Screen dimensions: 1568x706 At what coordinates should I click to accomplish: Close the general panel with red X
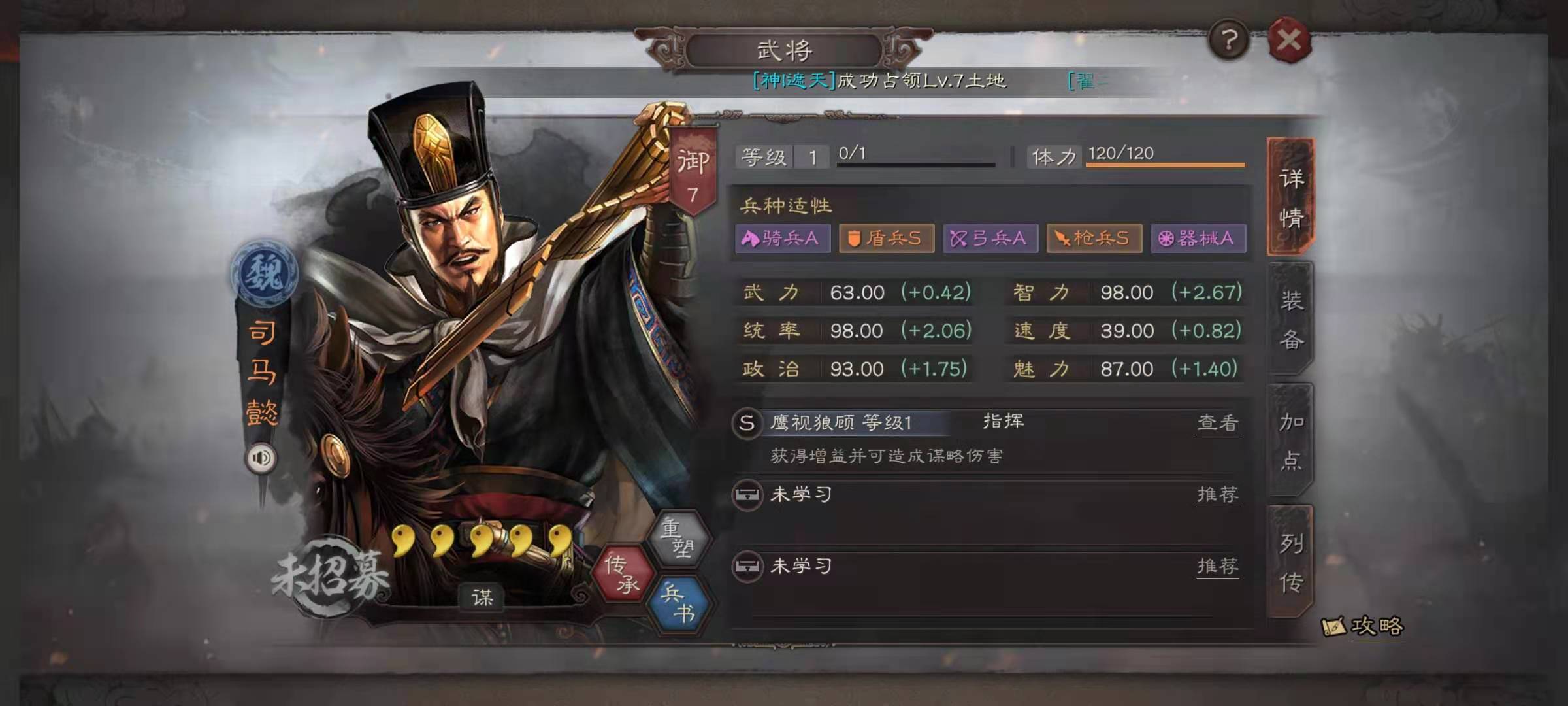pos(1289,41)
